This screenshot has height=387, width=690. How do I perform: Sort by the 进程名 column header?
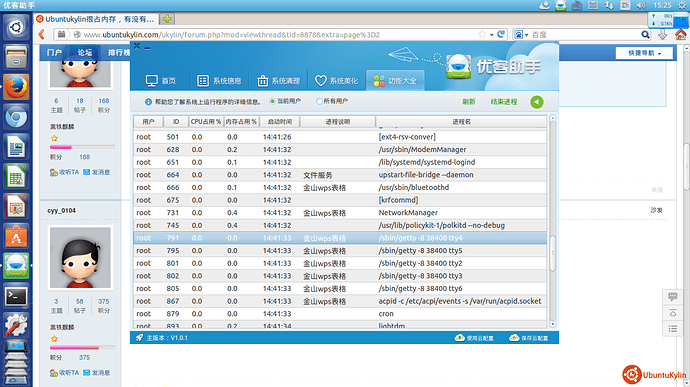(x=461, y=122)
